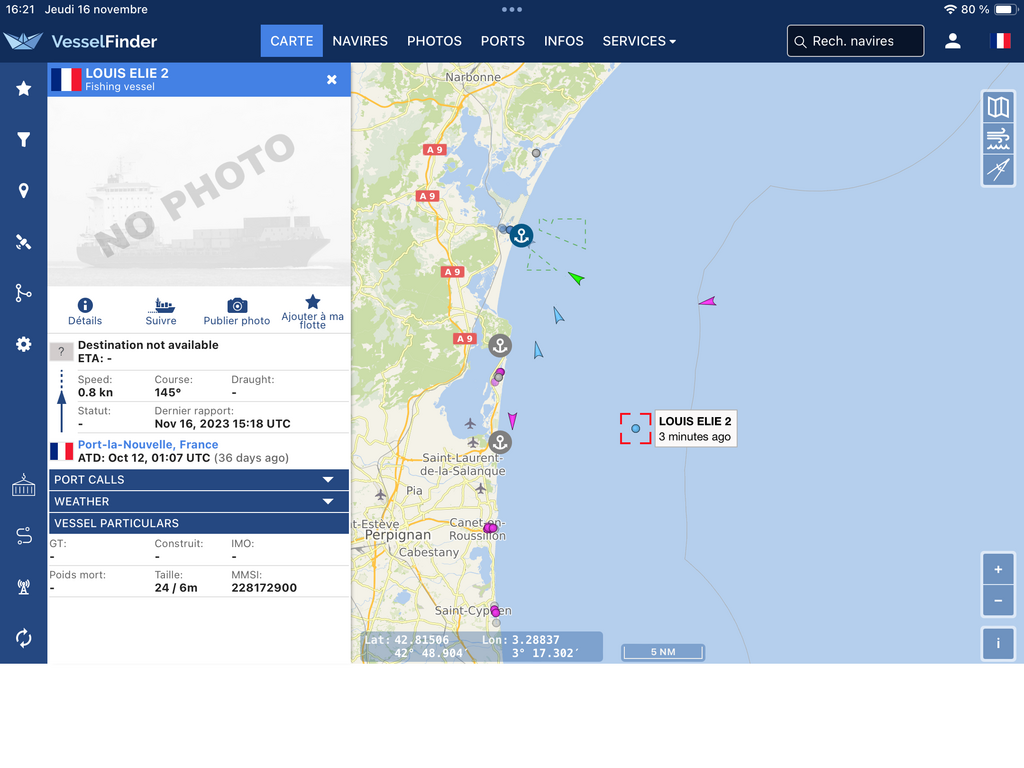Zoom out the map with minus button
The image size is (1024, 768).
click(x=998, y=601)
